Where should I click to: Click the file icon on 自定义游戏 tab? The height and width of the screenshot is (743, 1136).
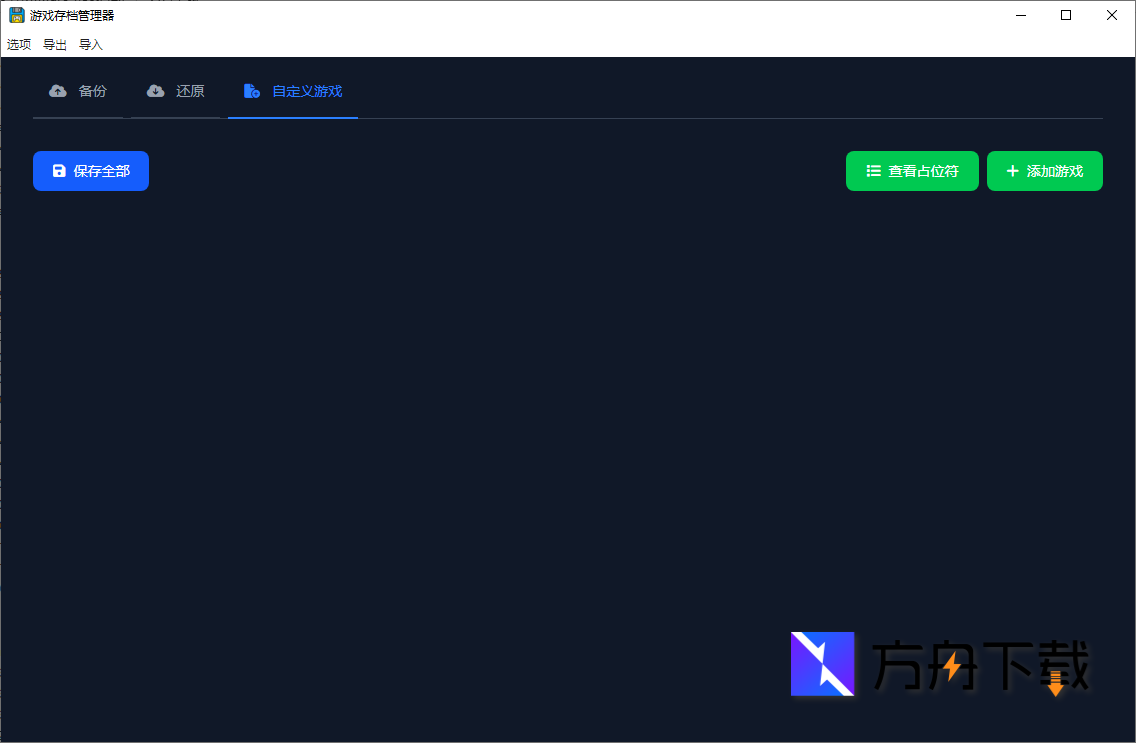[x=251, y=90]
